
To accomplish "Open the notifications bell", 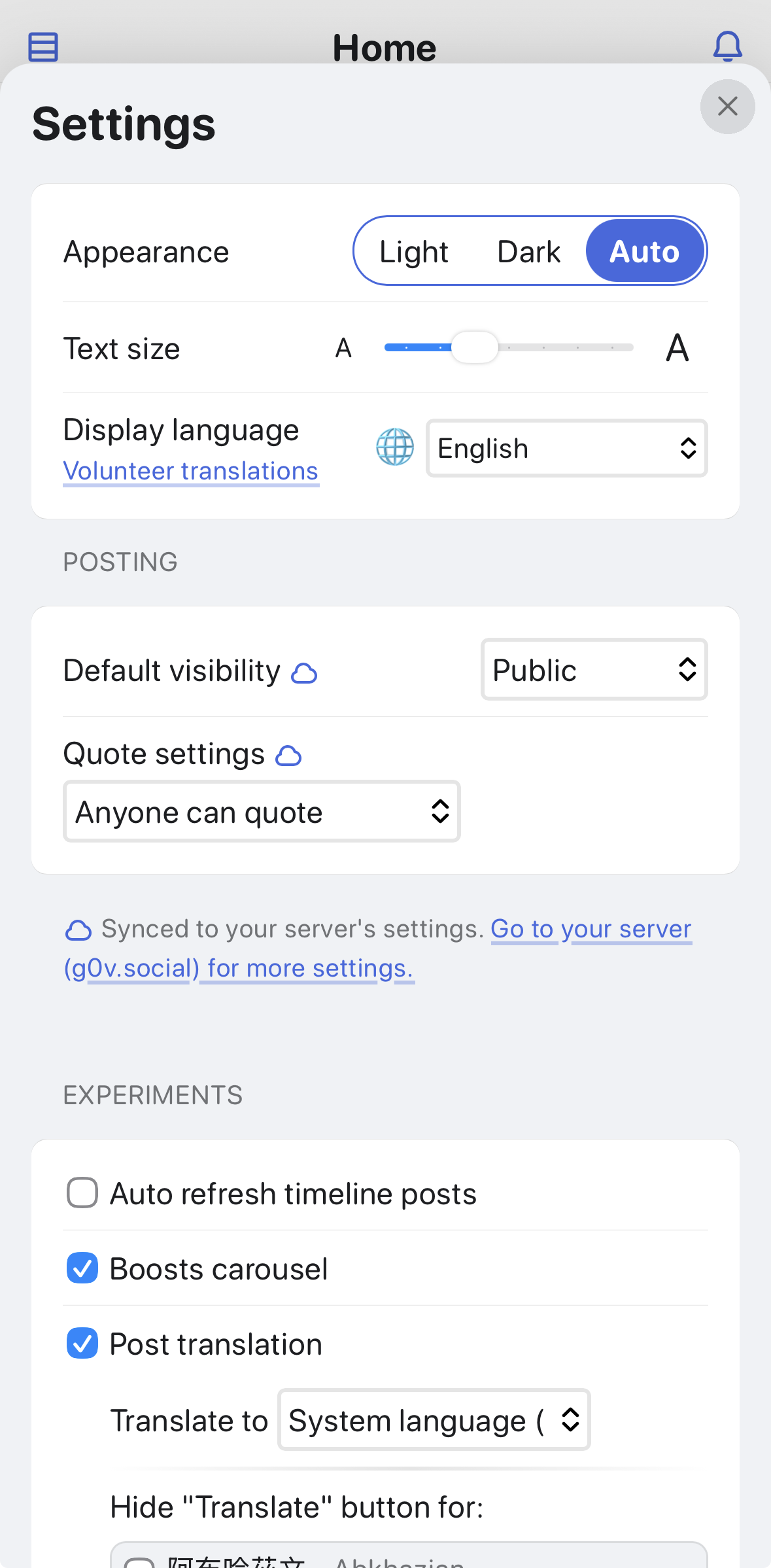I will [x=727, y=46].
